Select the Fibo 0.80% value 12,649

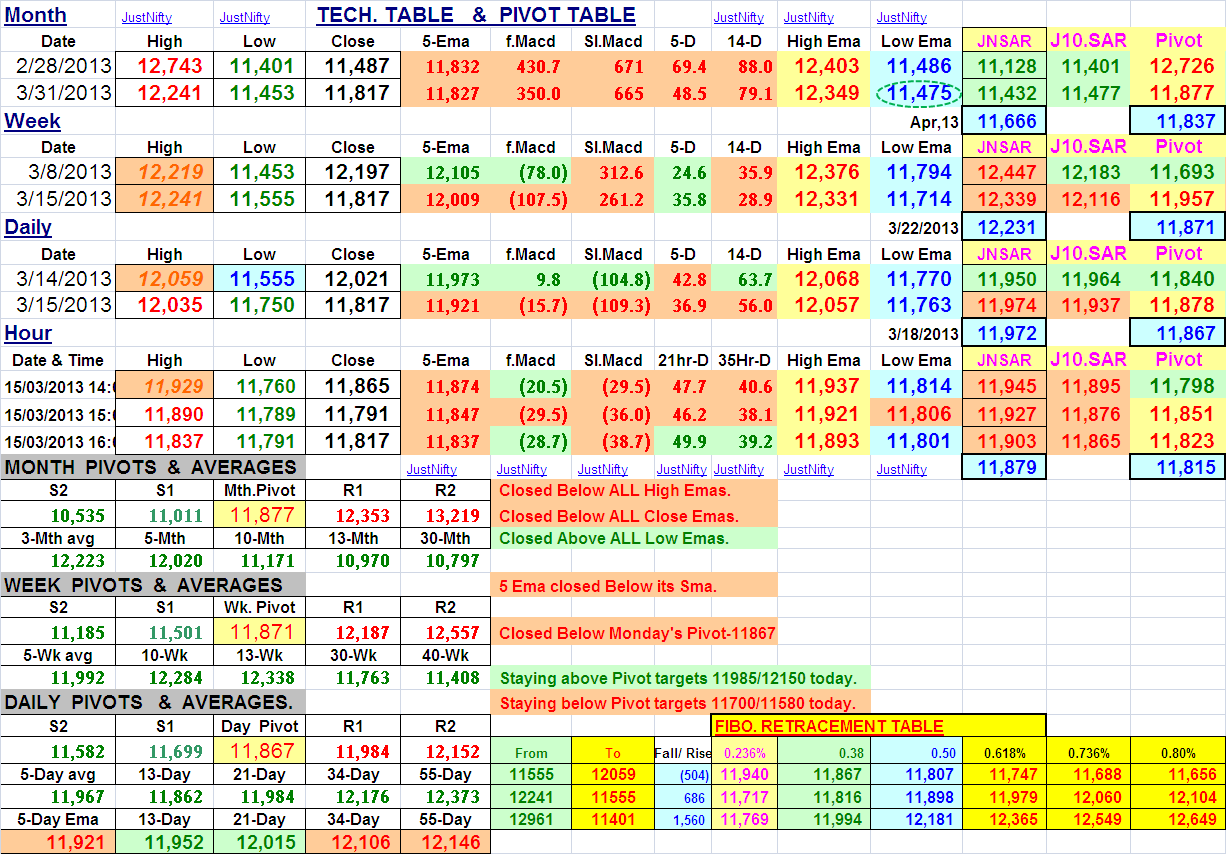pyautogui.click(x=1177, y=820)
